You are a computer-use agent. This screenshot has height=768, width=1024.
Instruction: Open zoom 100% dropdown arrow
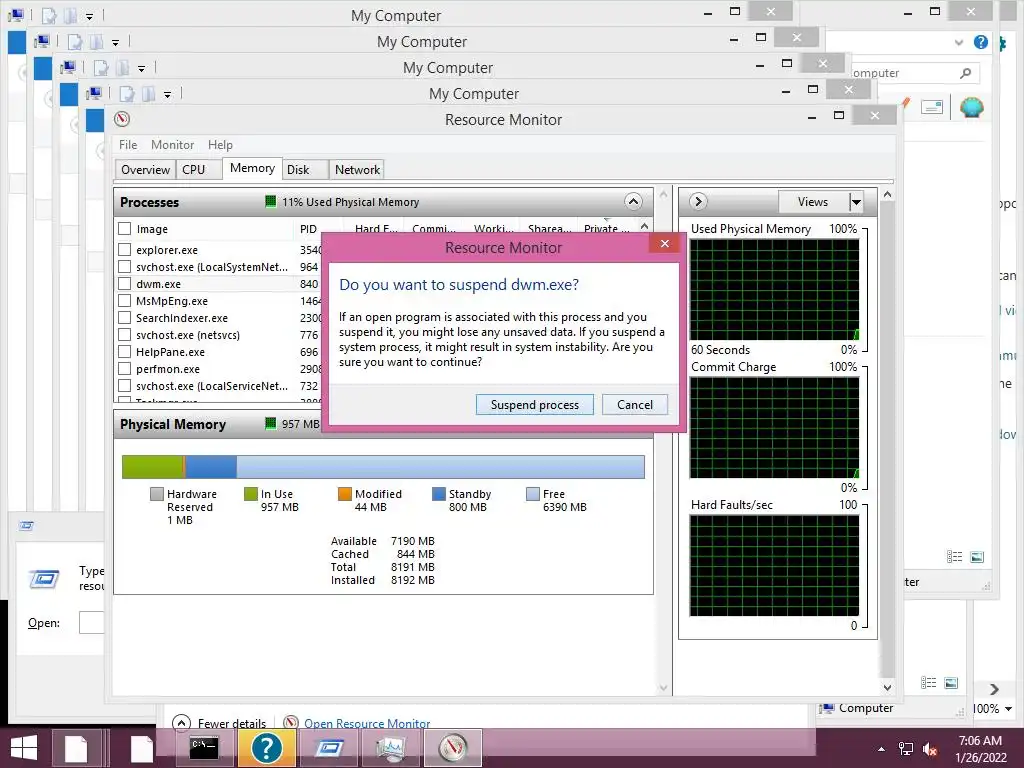[x=1009, y=709]
